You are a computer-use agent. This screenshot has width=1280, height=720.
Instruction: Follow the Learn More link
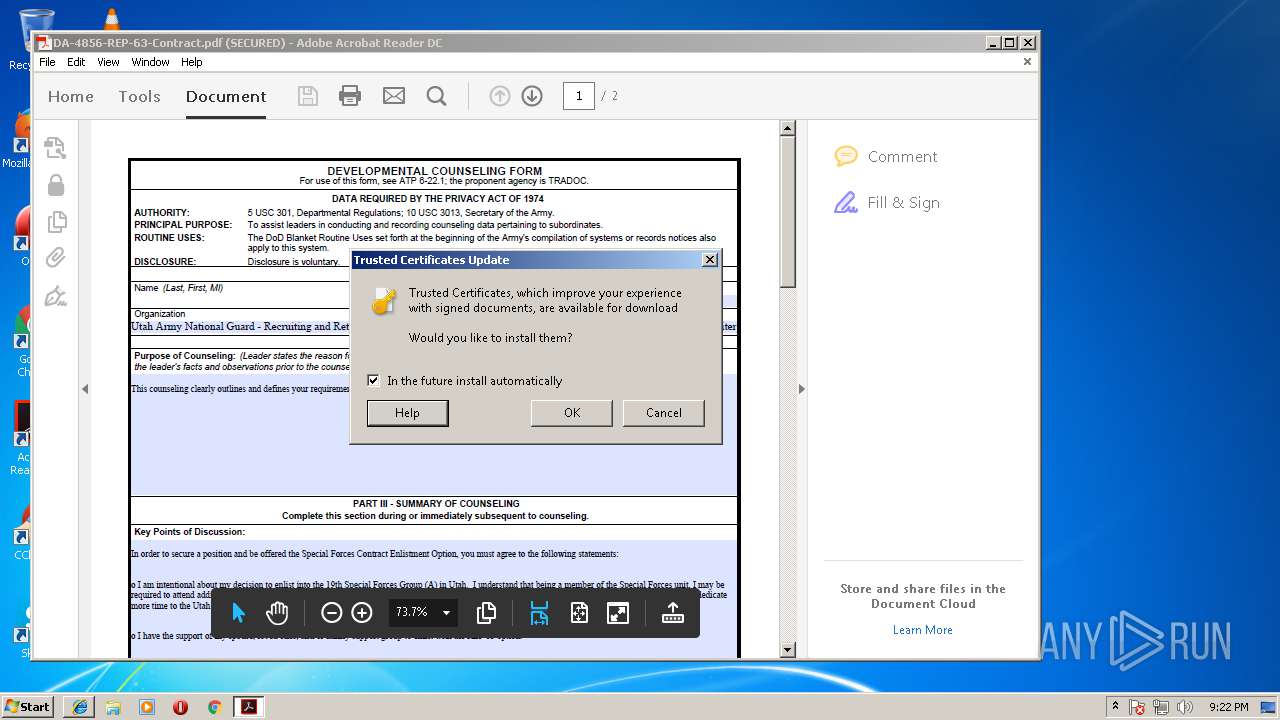click(x=923, y=630)
